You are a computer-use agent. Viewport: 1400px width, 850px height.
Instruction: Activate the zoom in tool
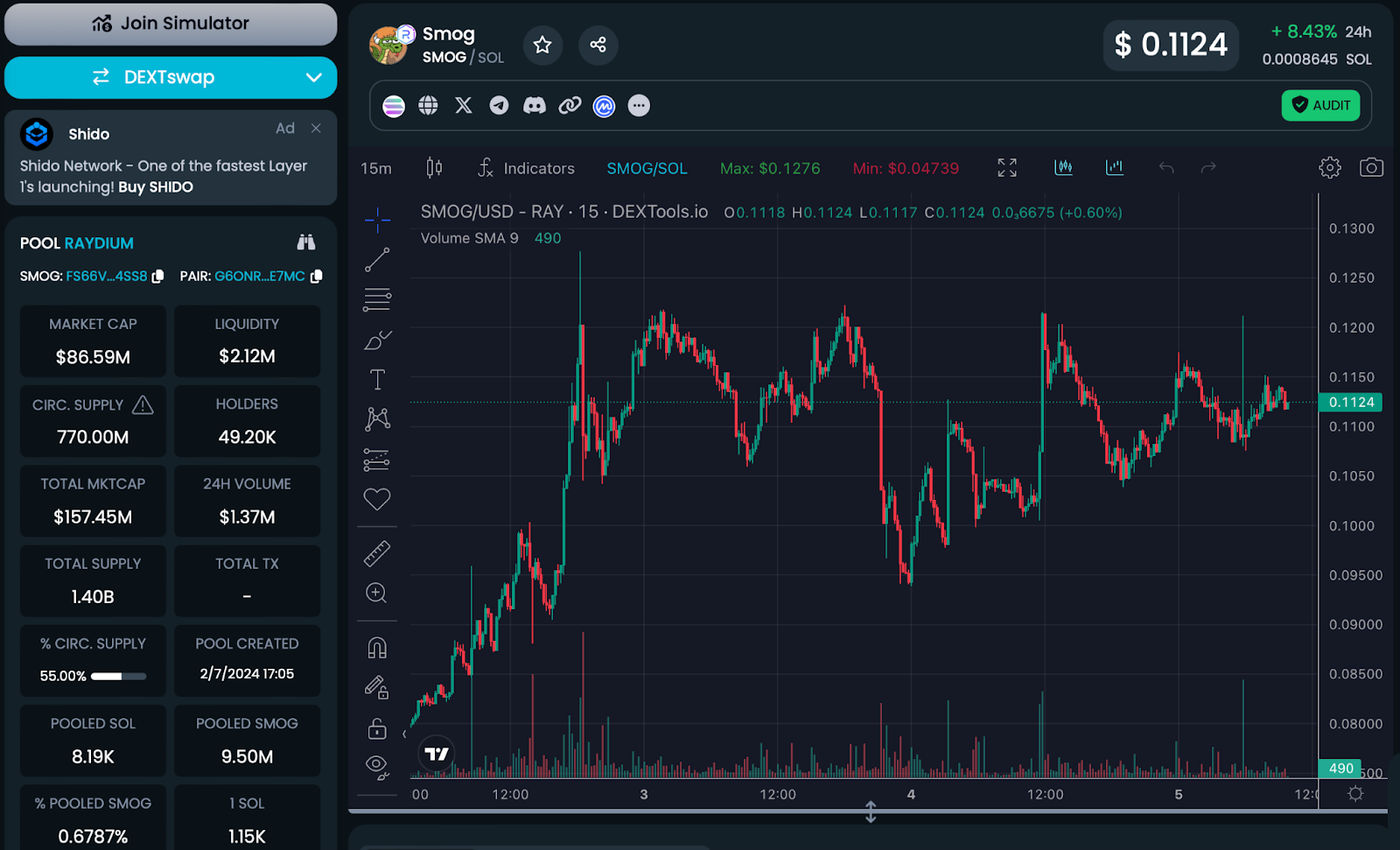click(x=377, y=594)
